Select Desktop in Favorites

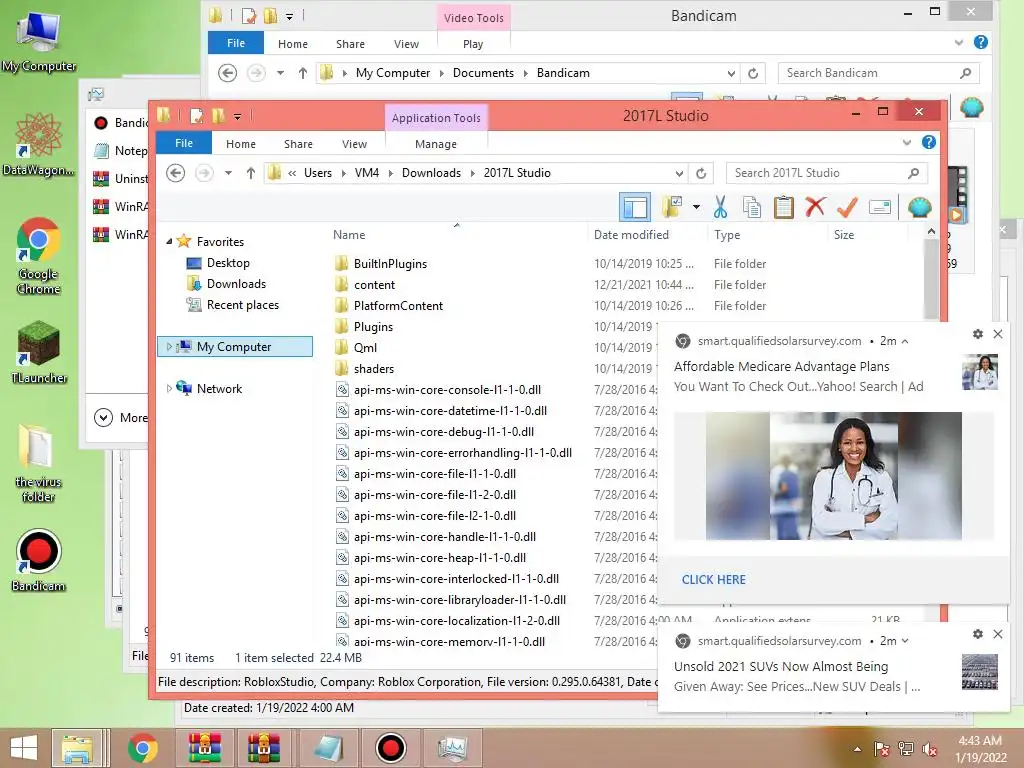(227, 263)
